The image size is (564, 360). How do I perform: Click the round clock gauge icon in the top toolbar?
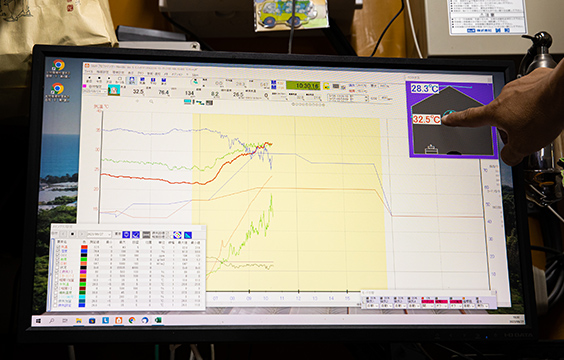click(x=195, y=82)
